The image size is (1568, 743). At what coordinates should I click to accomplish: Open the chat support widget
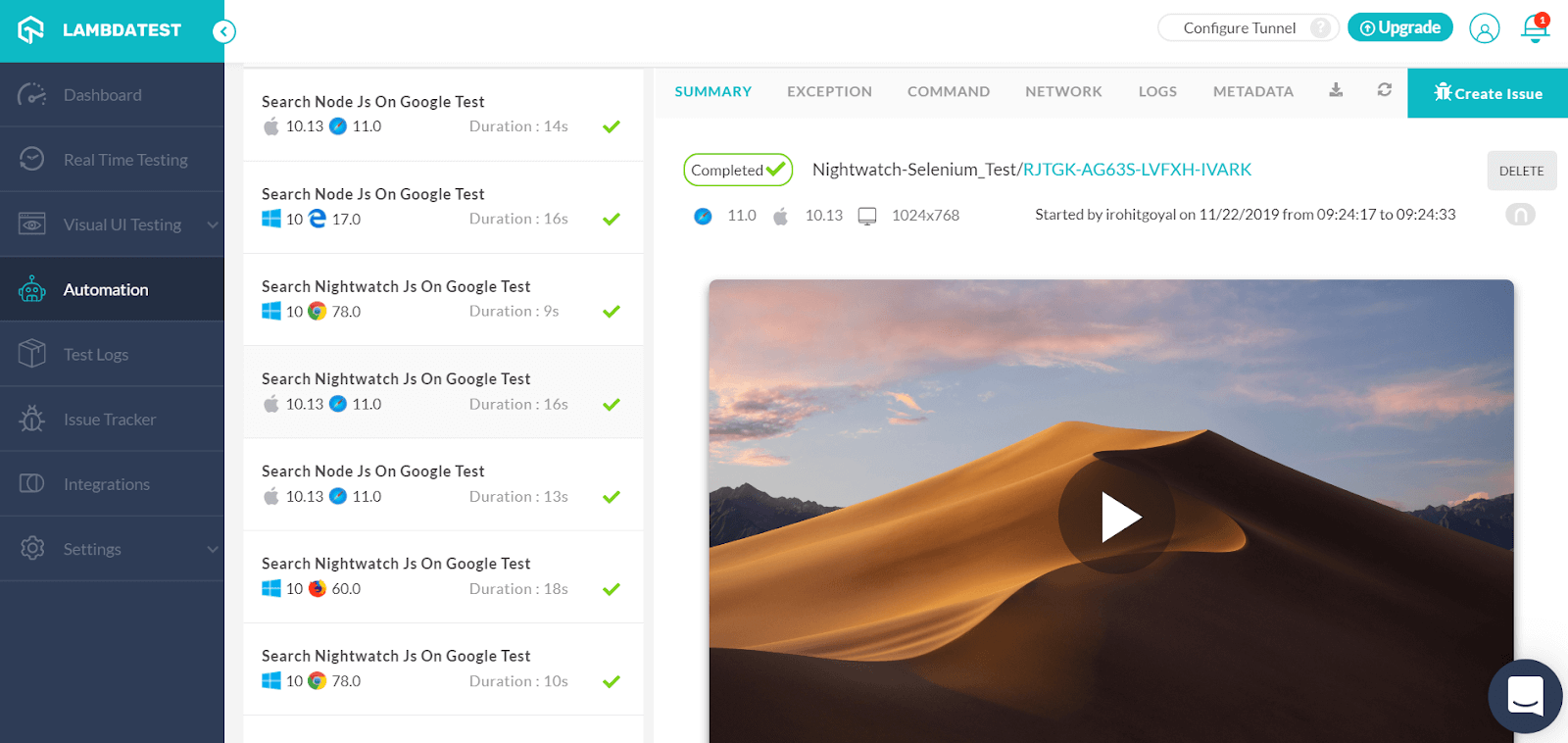(x=1525, y=696)
